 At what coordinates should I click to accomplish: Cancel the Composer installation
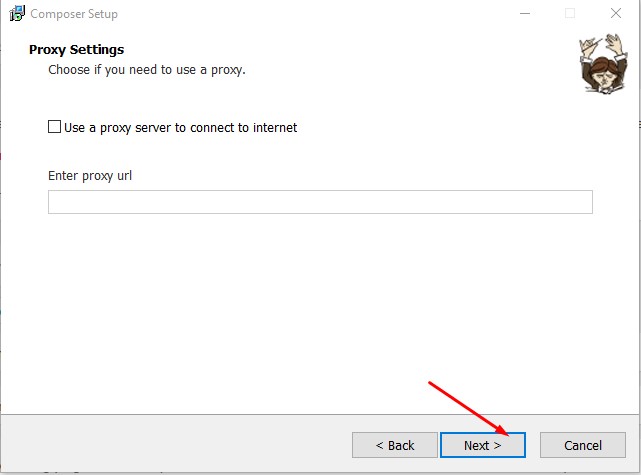[582, 445]
